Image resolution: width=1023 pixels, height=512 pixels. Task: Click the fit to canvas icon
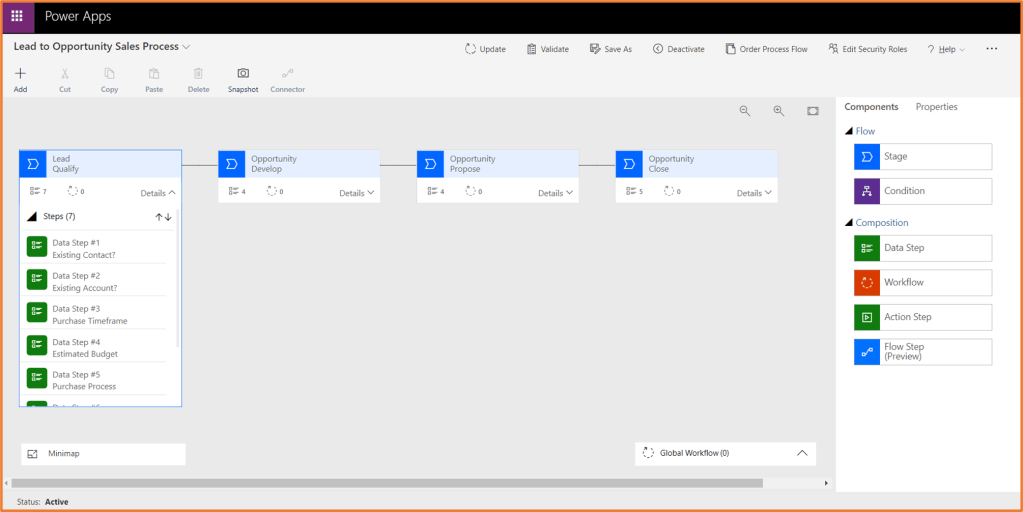pos(813,111)
